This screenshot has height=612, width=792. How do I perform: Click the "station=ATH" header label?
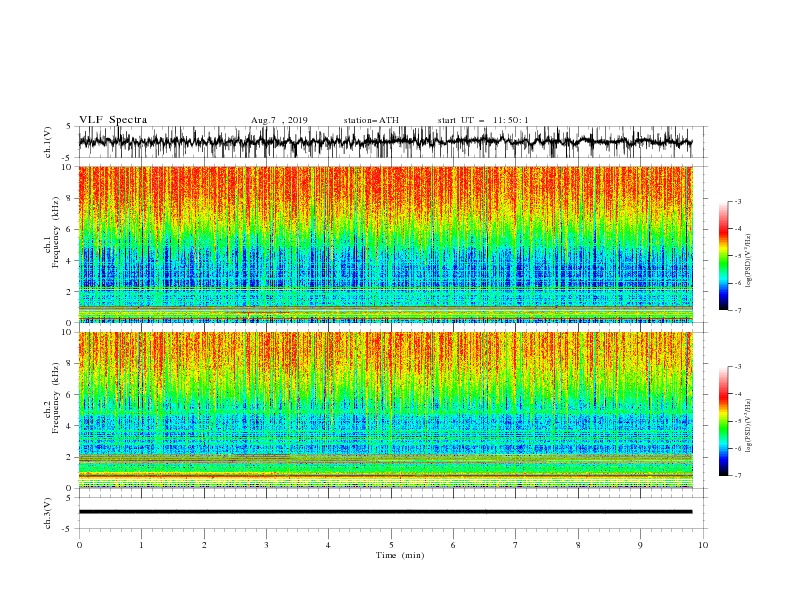[371, 120]
